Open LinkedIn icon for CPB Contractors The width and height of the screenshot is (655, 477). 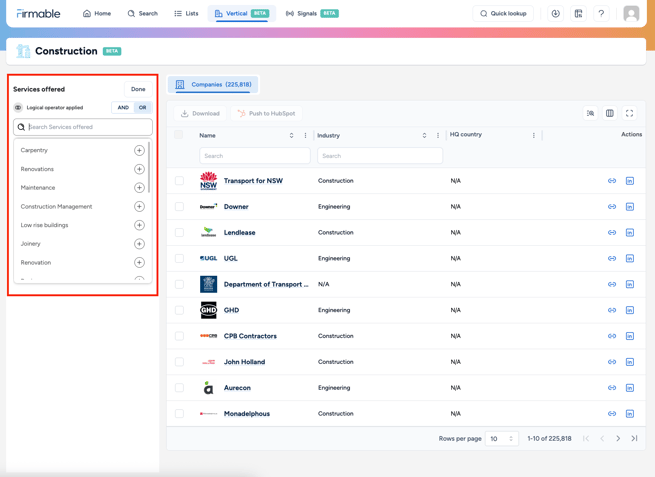(x=630, y=336)
